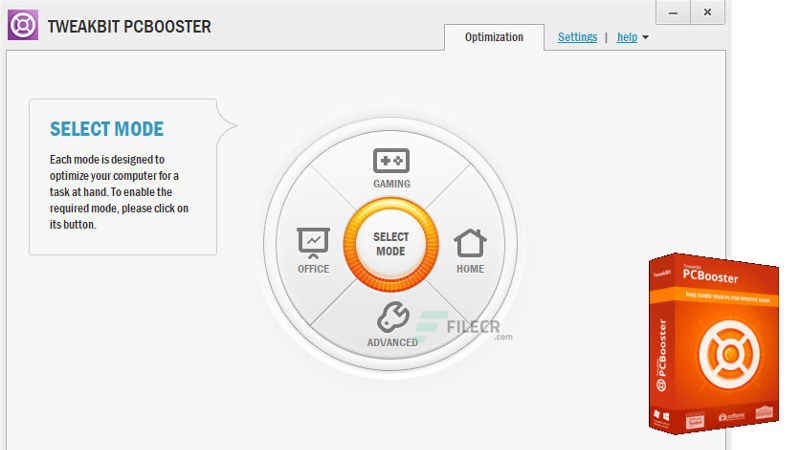Click the SELECT MODE heading text
This screenshot has width=800, height=450.
coord(107,129)
